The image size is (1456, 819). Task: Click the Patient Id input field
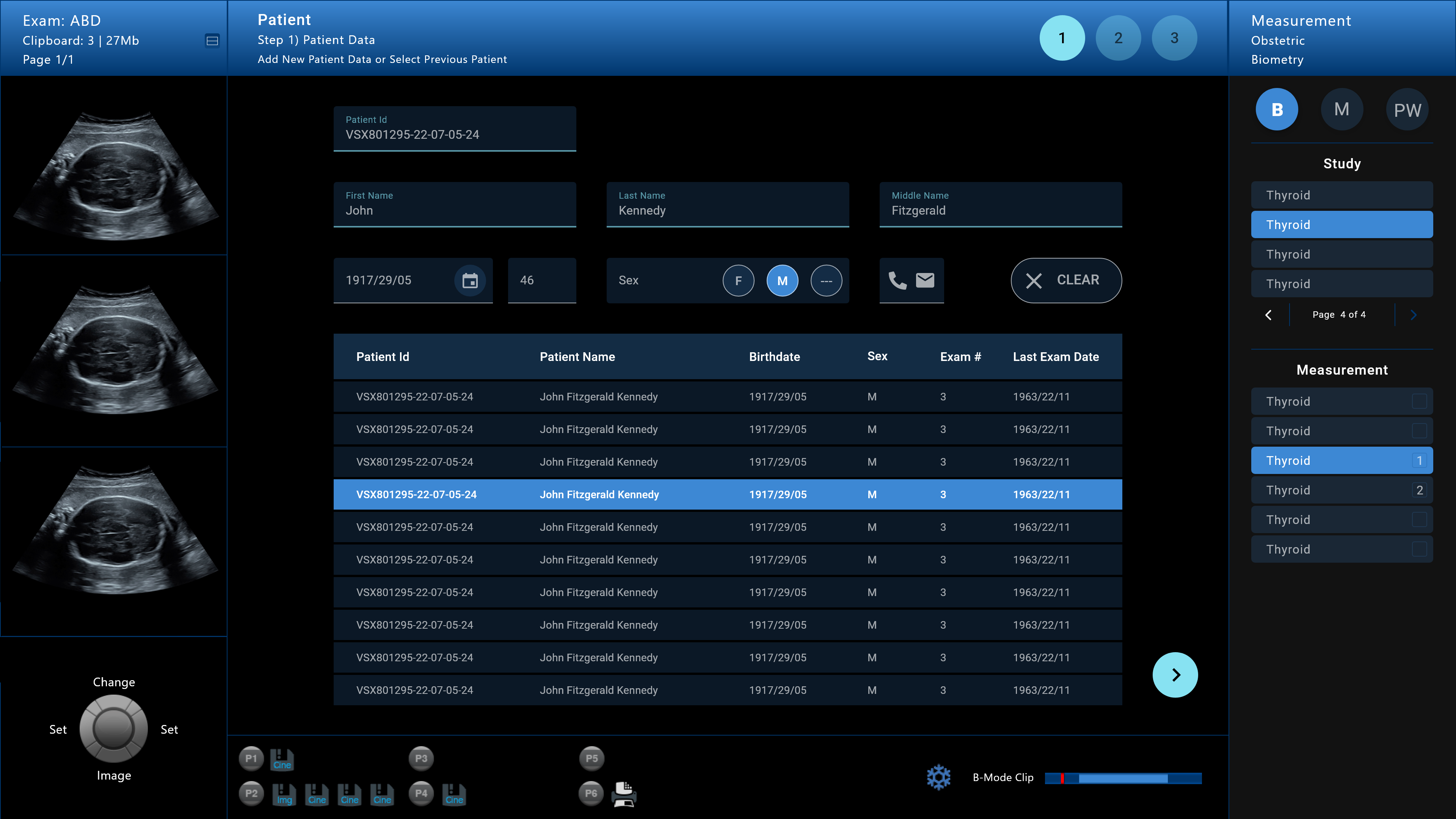tap(455, 129)
